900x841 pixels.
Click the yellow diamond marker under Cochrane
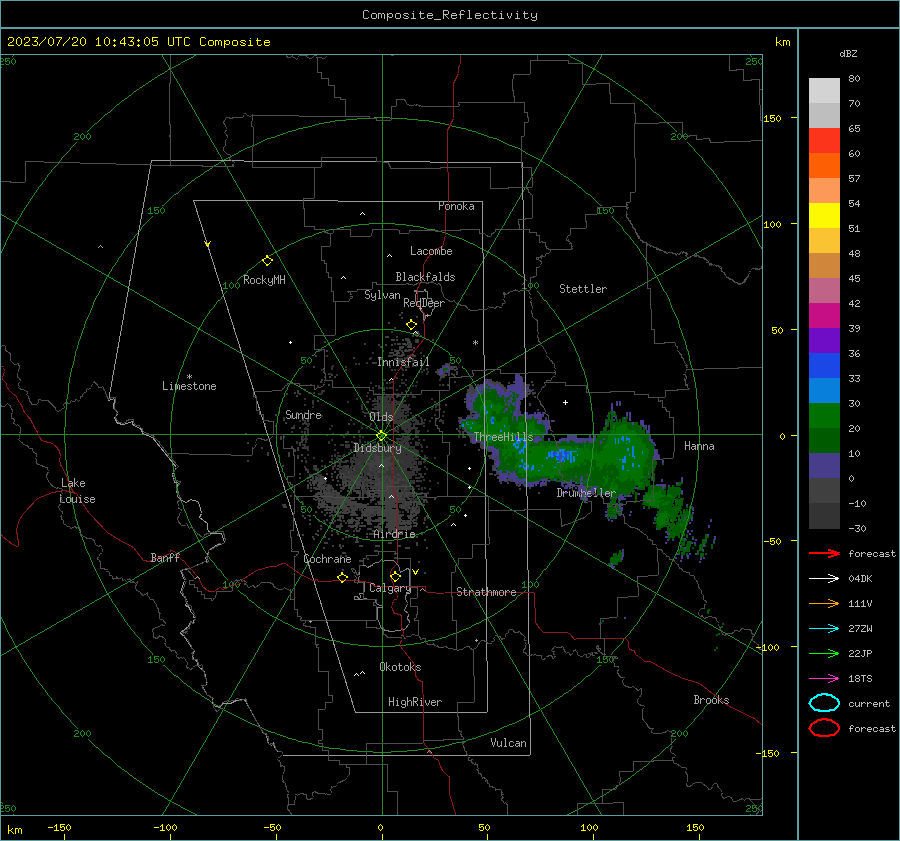342,577
